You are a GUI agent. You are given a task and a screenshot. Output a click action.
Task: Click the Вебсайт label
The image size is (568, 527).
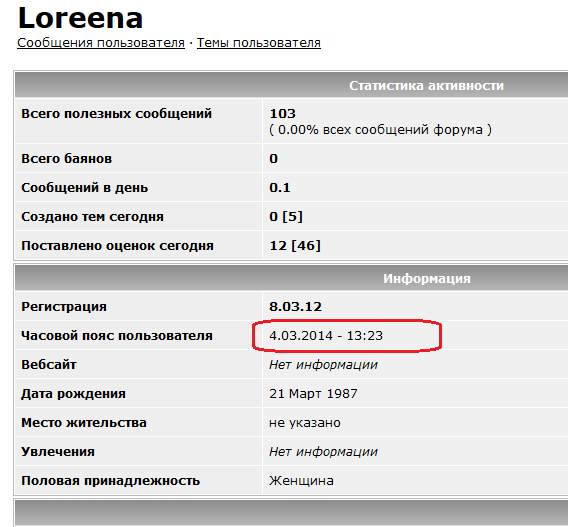49,365
